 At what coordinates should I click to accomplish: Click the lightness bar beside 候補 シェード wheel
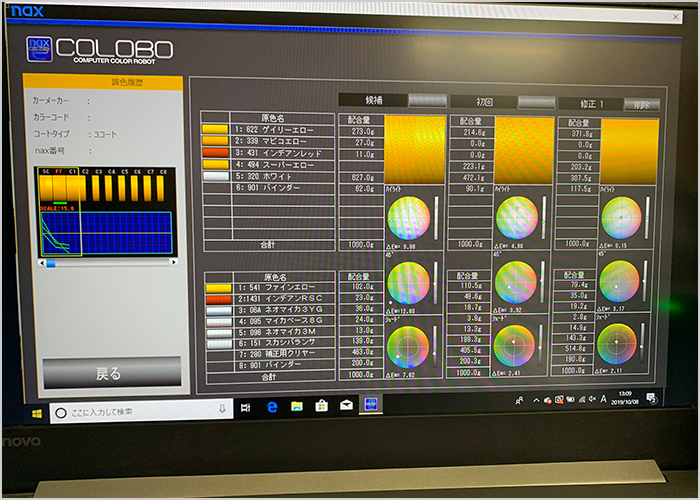(435, 347)
